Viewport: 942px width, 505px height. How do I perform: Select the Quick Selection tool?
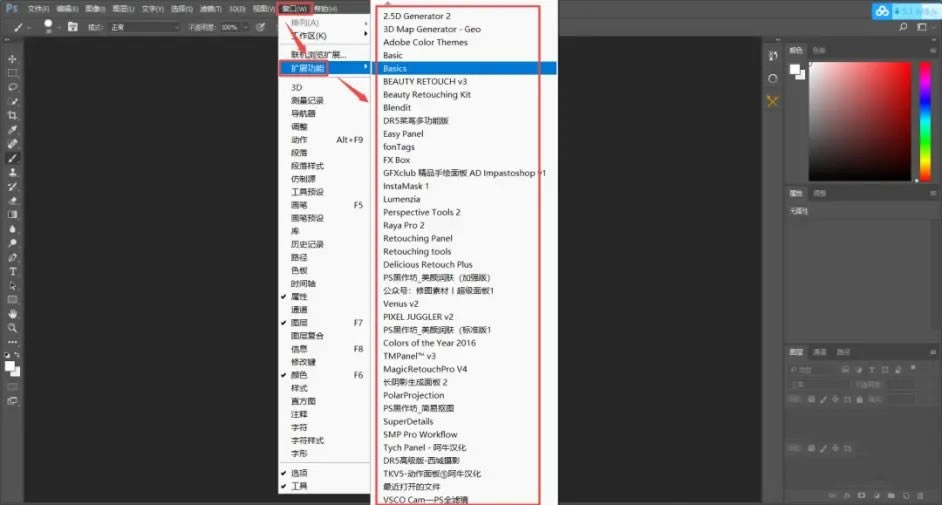coord(12,101)
